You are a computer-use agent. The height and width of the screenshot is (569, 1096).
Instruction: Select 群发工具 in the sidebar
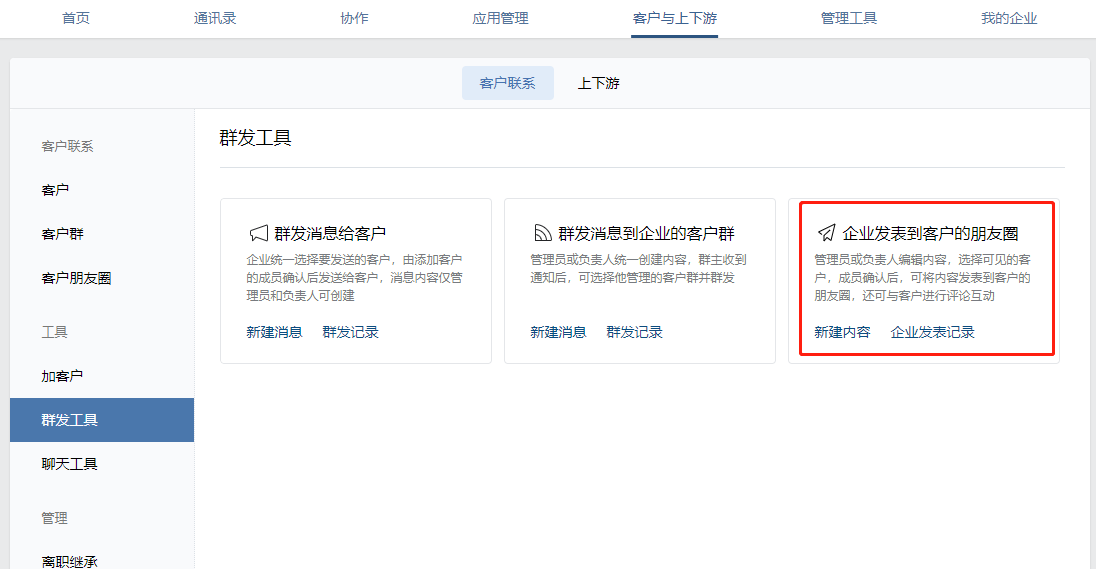click(x=102, y=420)
